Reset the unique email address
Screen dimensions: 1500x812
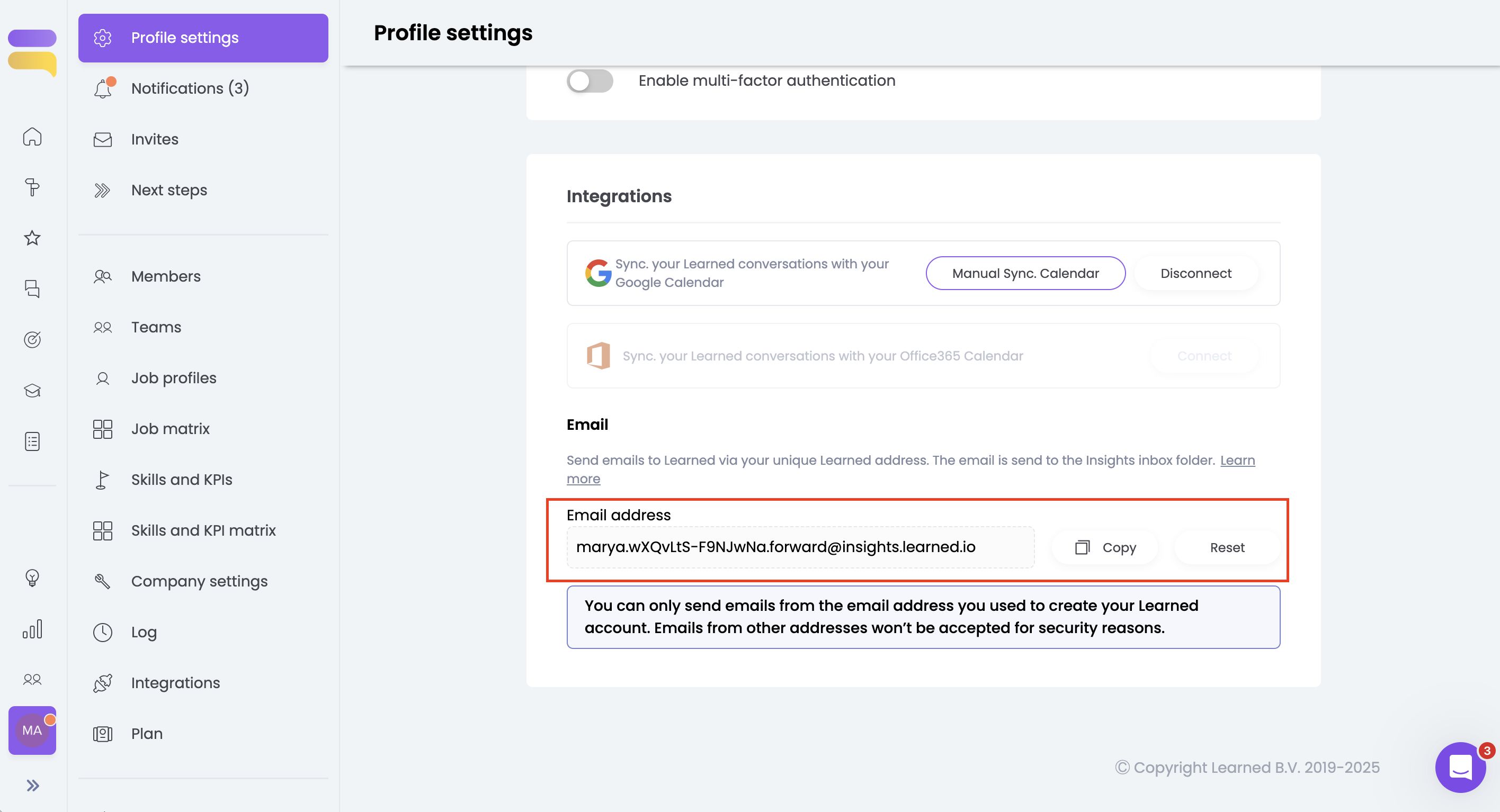1227,547
